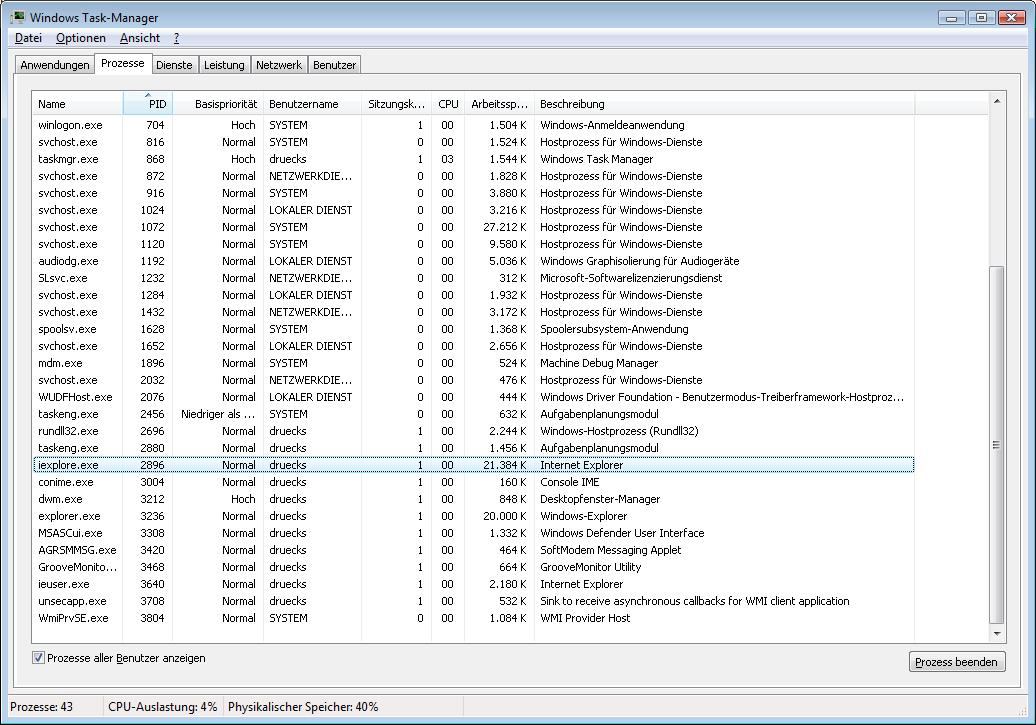Click the 27.212 K memory value

[x=505, y=227]
